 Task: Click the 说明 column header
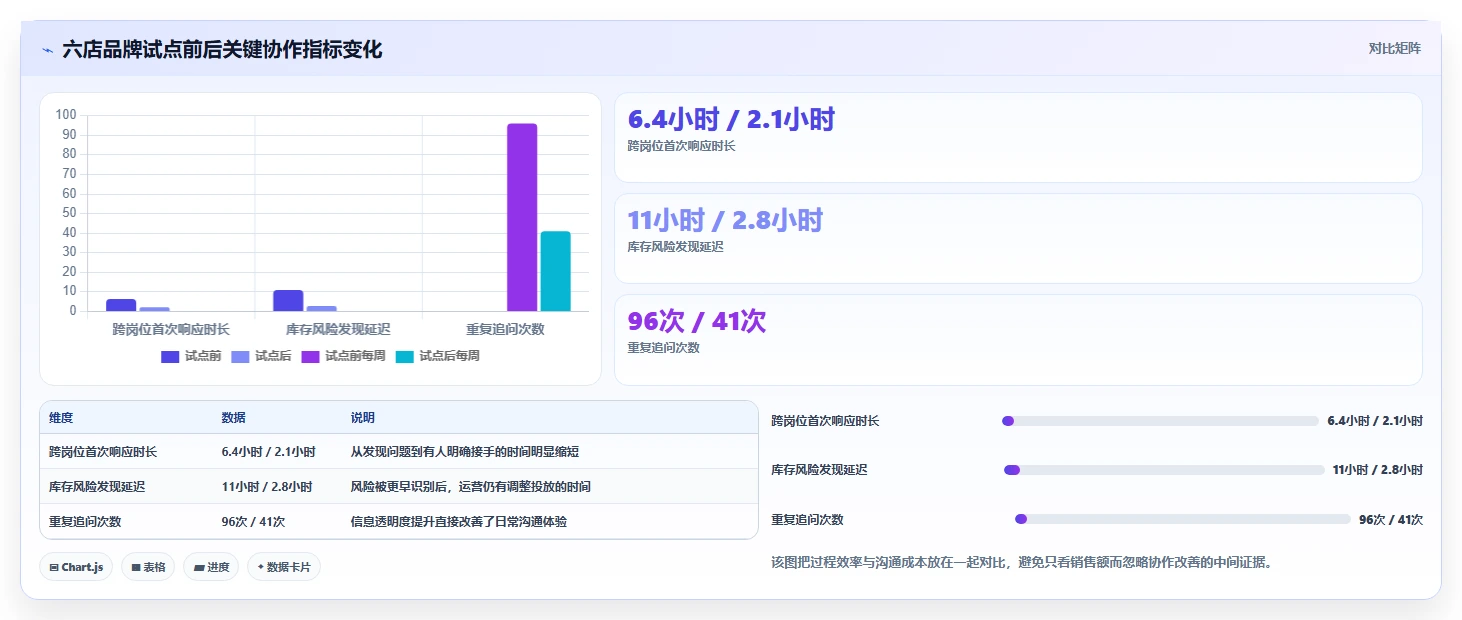point(363,418)
